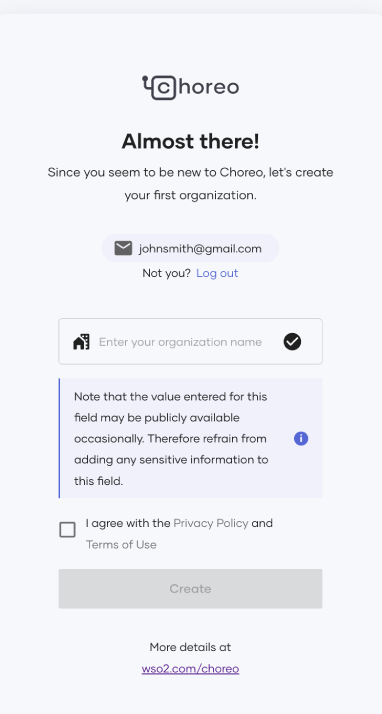Open the Privacy Policy link
The height and width of the screenshot is (714, 382).
pos(211,523)
